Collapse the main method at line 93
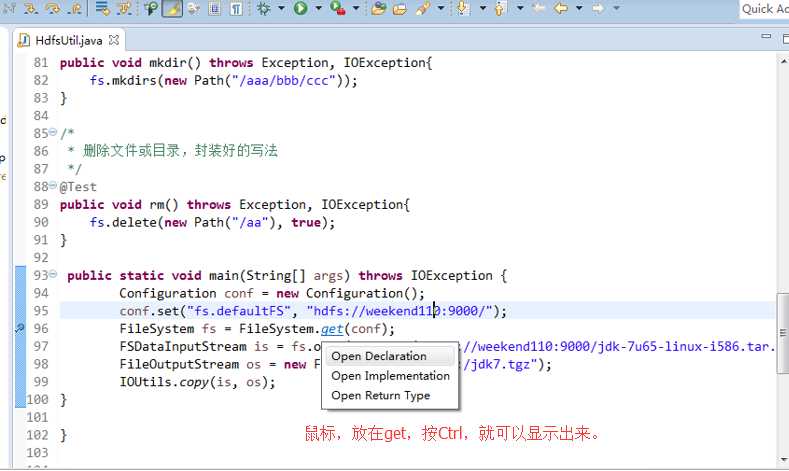This screenshot has width=789, height=471. pyautogui.click(x=53, y=274)
